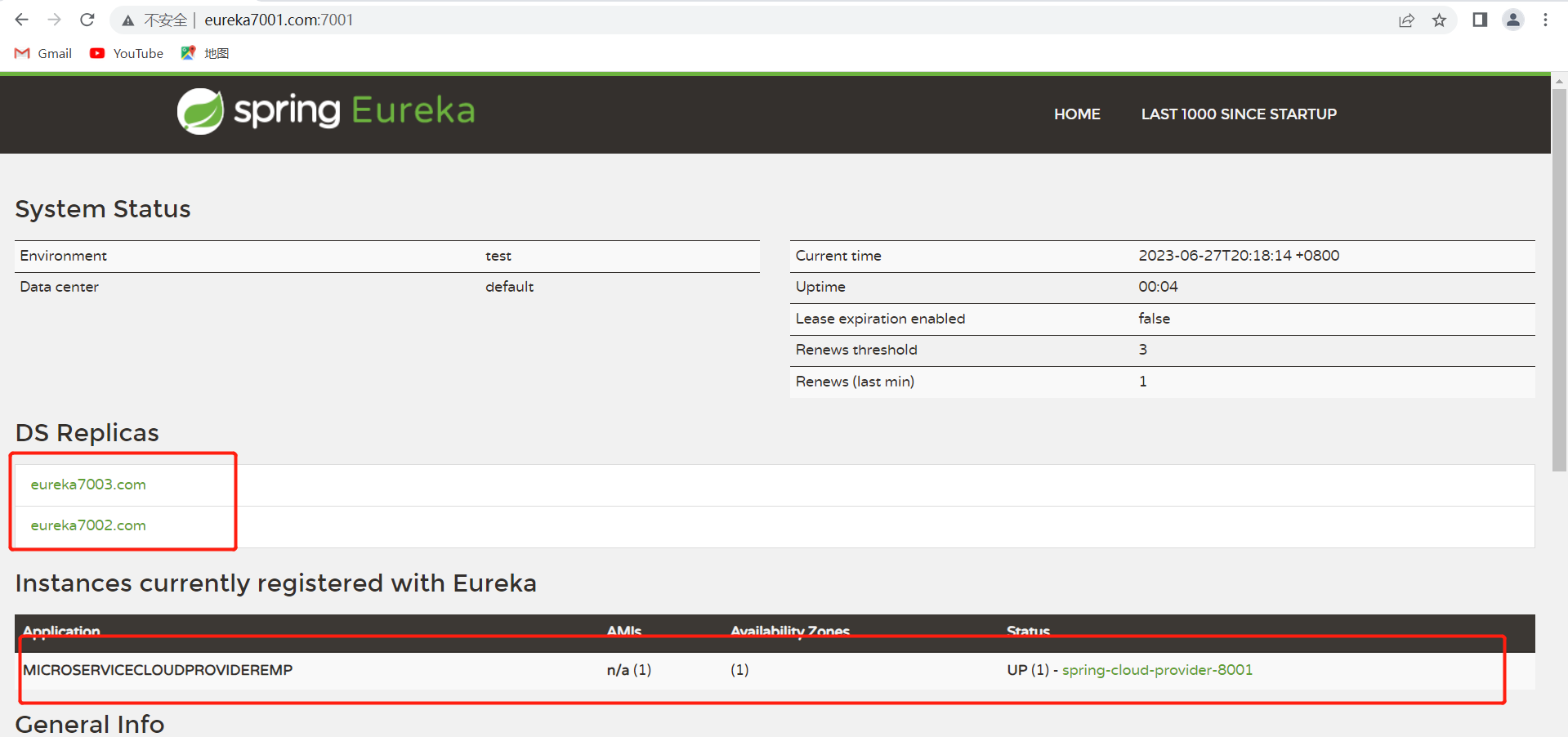
Task: Click the Lease expiration enabled label
Action: pyautogui.click(x=880, y=319)
